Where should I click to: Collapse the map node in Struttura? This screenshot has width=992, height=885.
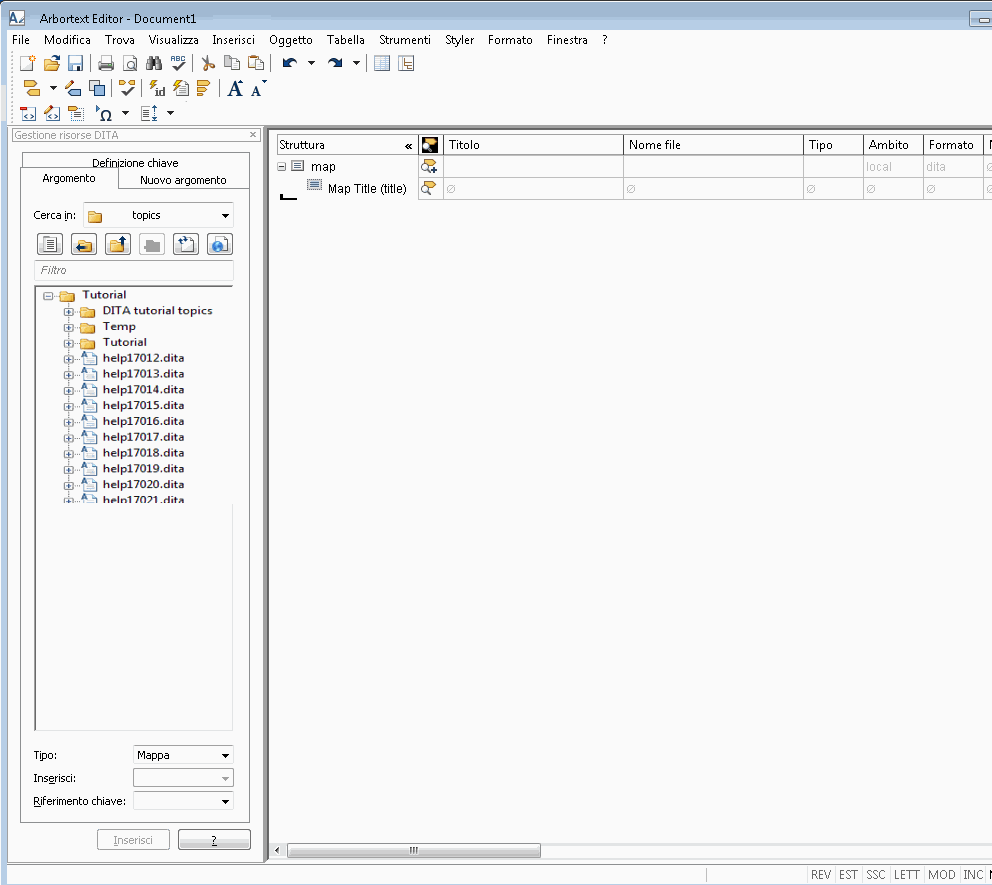[x=282, y=167]
